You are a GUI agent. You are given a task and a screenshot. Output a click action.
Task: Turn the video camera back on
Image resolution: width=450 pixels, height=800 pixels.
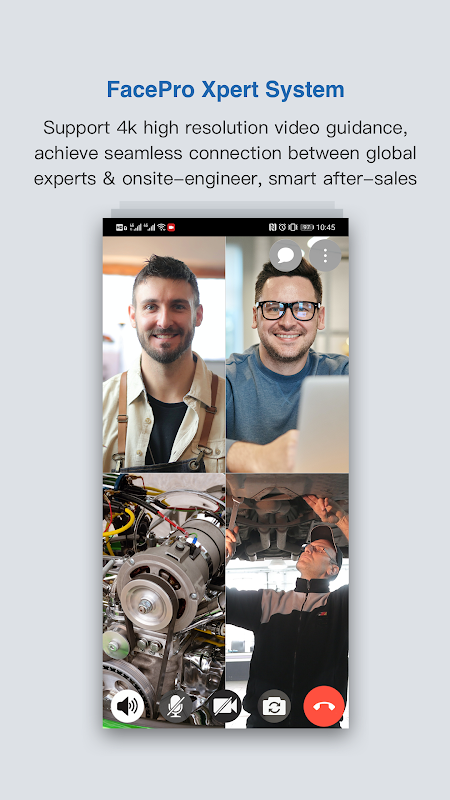pos(226,707)
